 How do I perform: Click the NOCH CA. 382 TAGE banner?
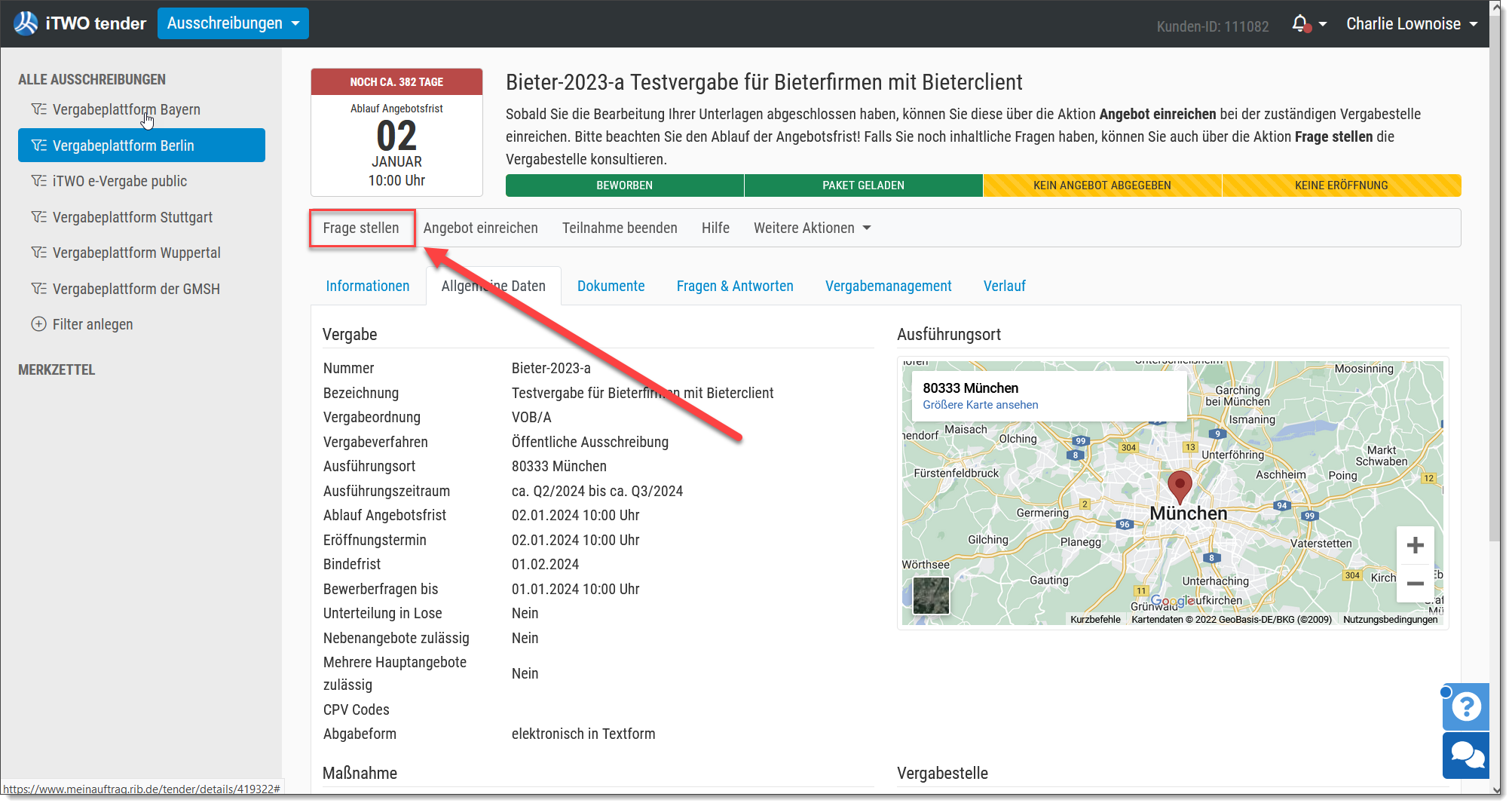[396, 81]
